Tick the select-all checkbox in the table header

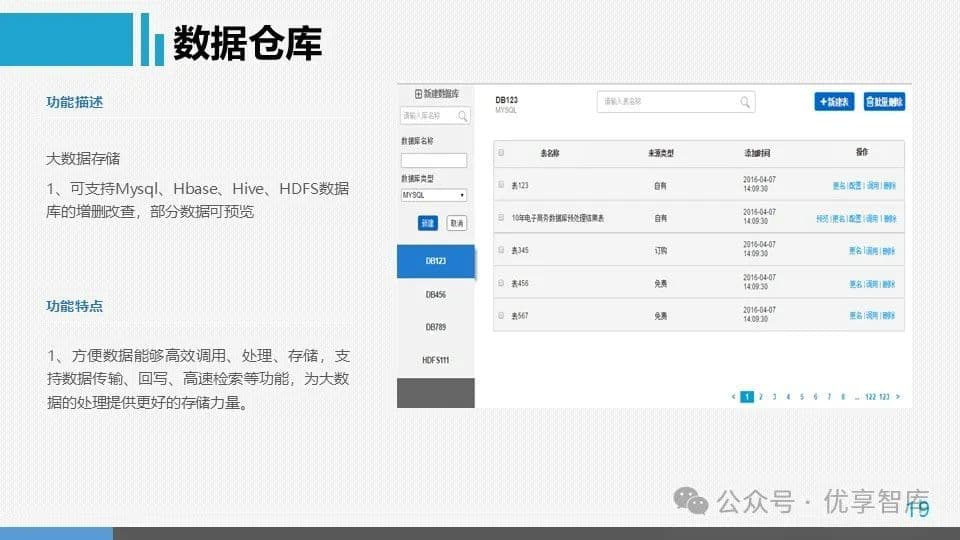(501, 152)
